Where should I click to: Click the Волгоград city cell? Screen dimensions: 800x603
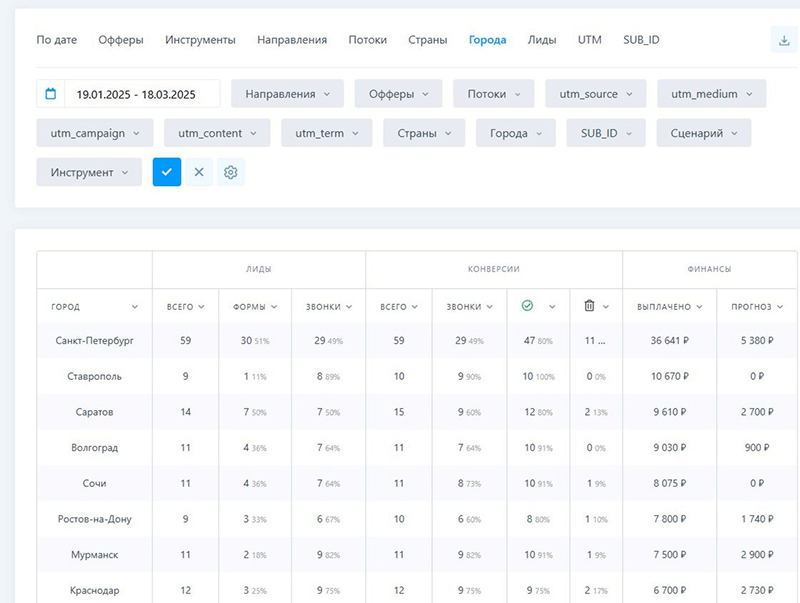click(x=94, y=447)
